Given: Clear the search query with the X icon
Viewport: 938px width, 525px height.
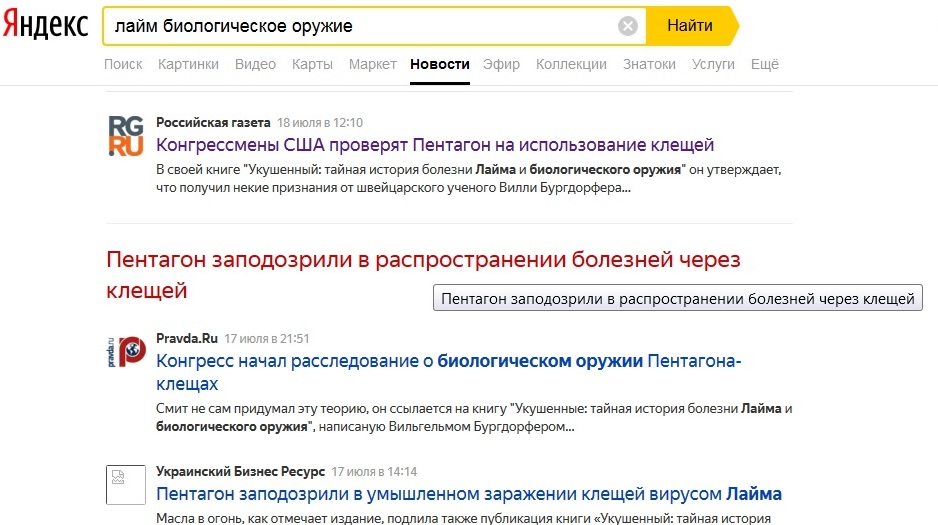Looking at the screenshot, I should [628, 26].
